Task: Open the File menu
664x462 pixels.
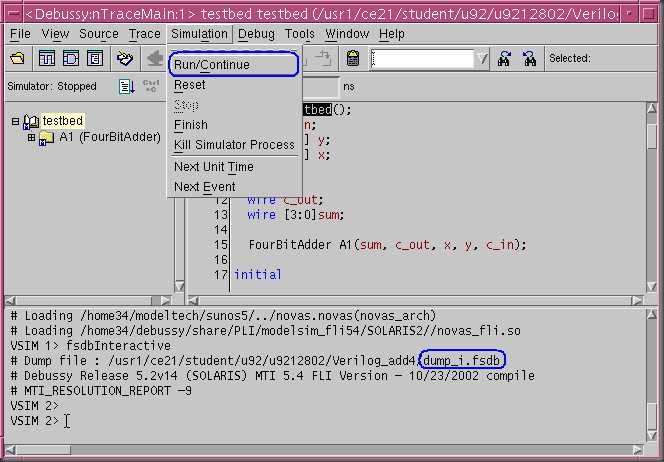Action: 20,33
